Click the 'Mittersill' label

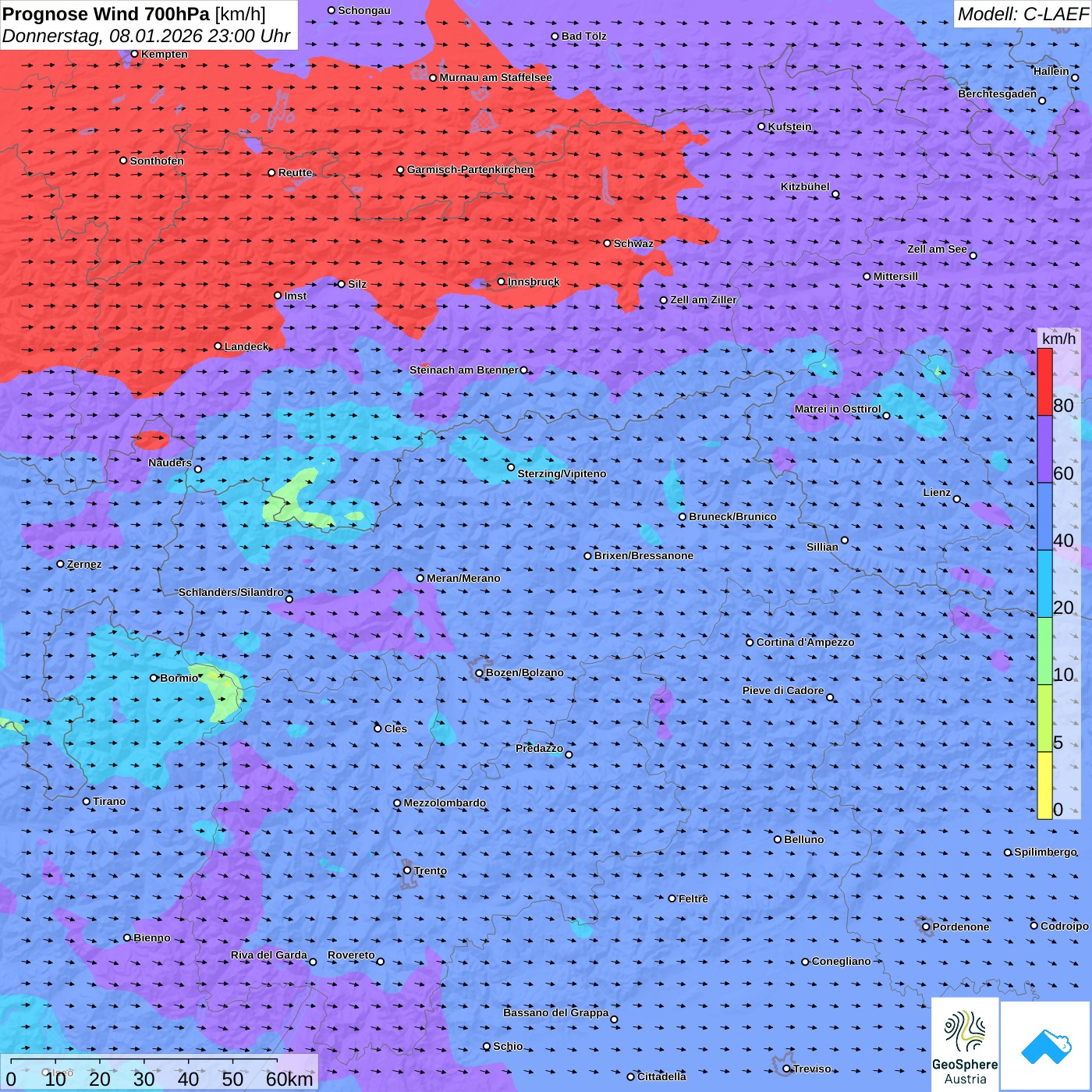click(x=895, y=276)
